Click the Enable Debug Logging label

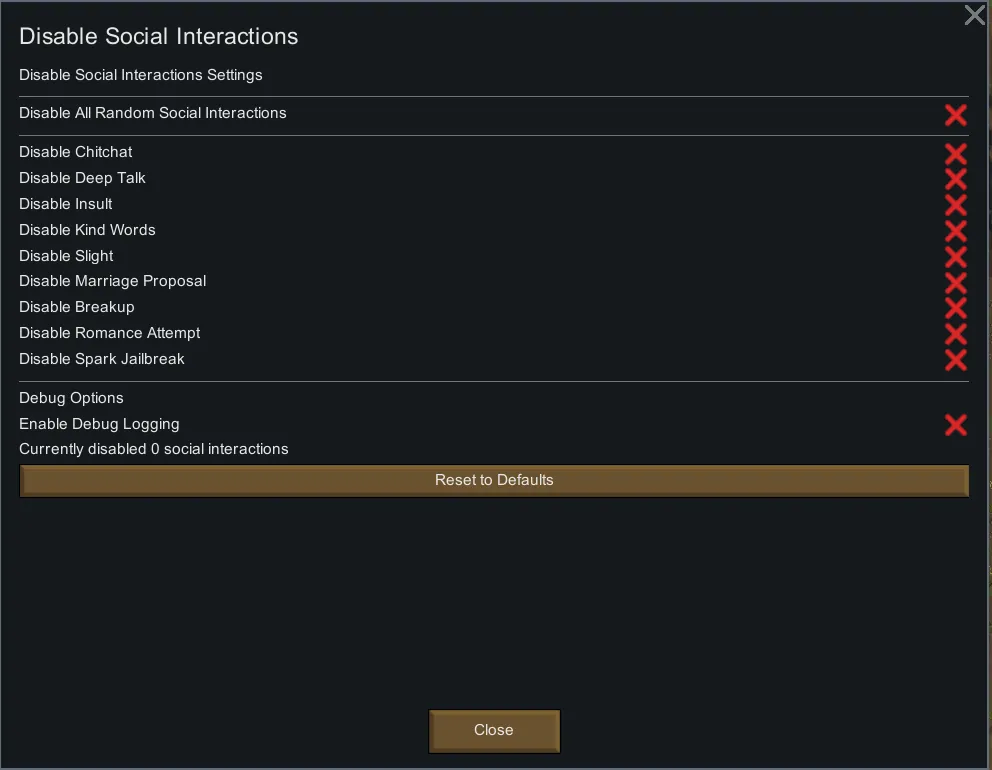99,424
